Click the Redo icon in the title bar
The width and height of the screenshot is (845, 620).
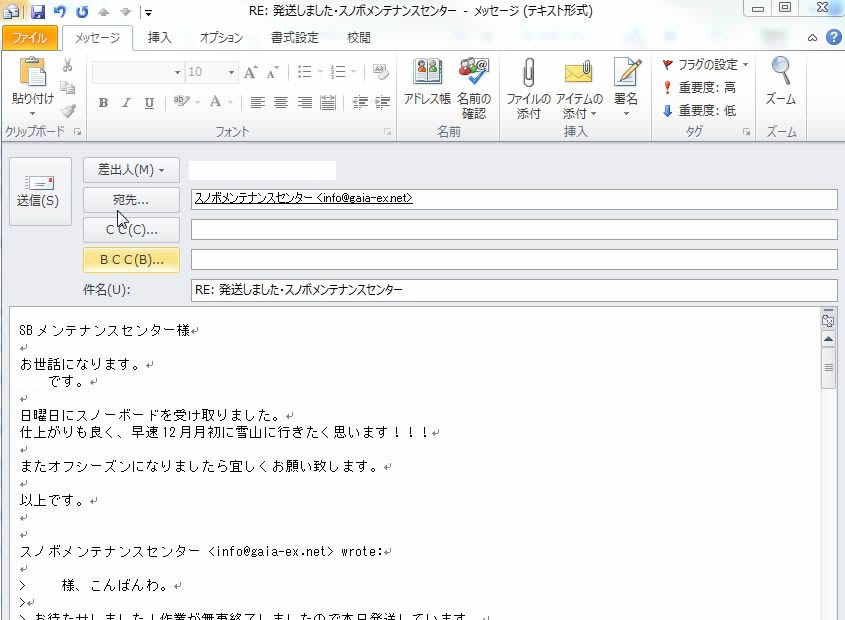click(x=82, y=11)
